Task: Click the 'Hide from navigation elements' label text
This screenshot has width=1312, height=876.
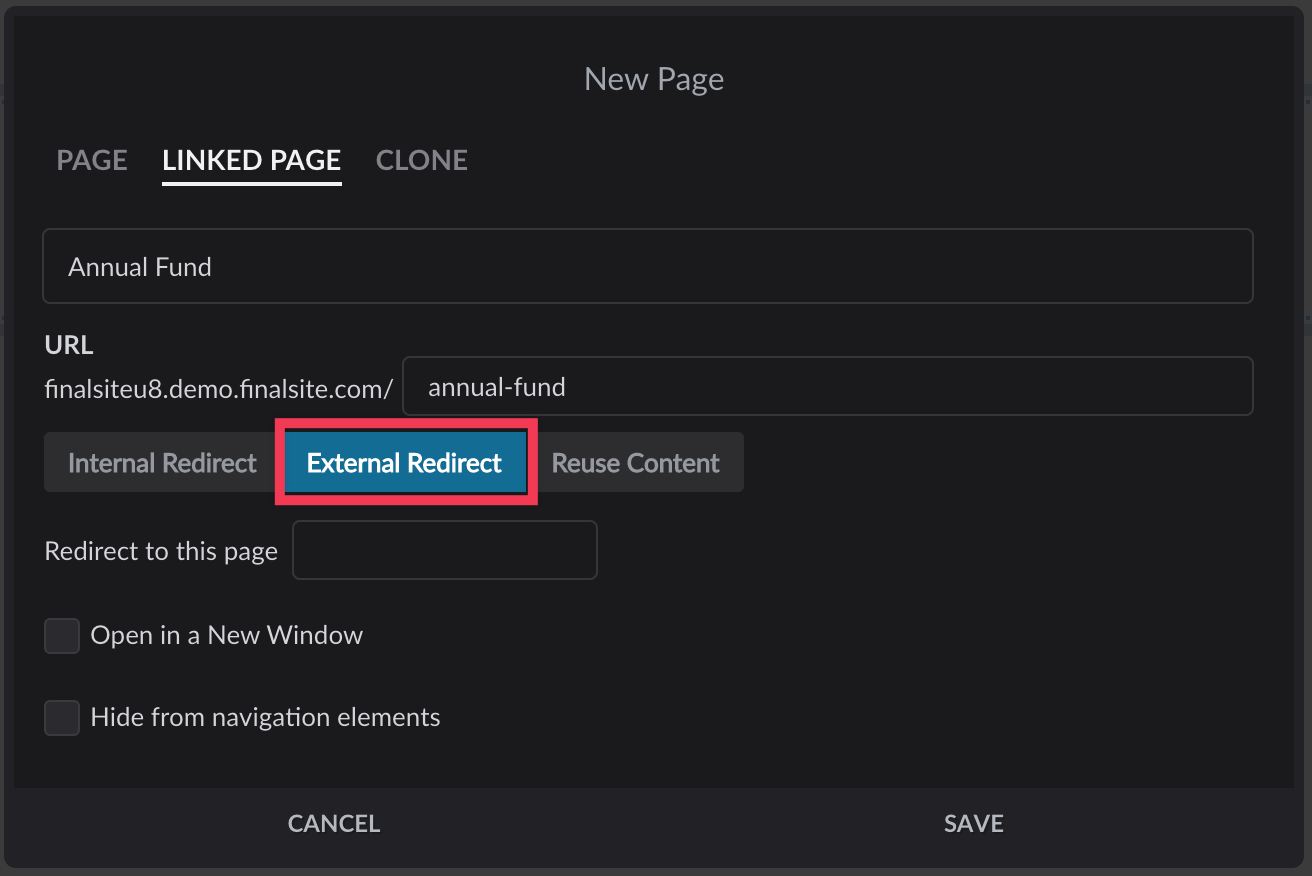Action: coord(265,718)
